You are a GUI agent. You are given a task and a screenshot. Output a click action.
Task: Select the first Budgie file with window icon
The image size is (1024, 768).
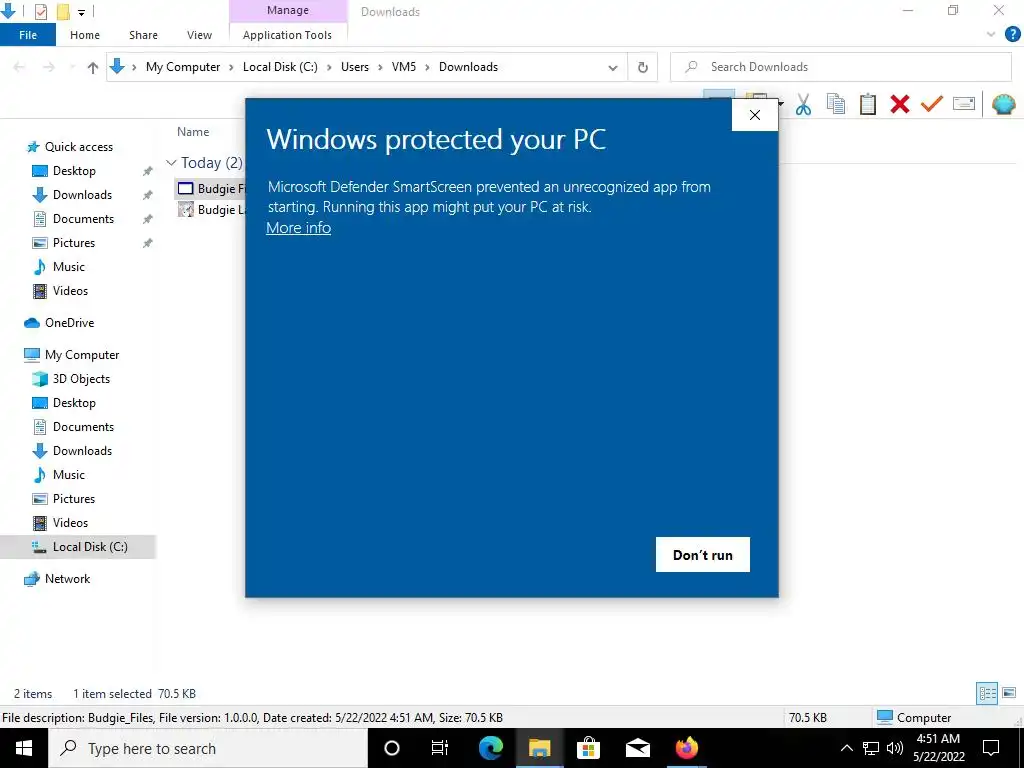coord(212,189)
